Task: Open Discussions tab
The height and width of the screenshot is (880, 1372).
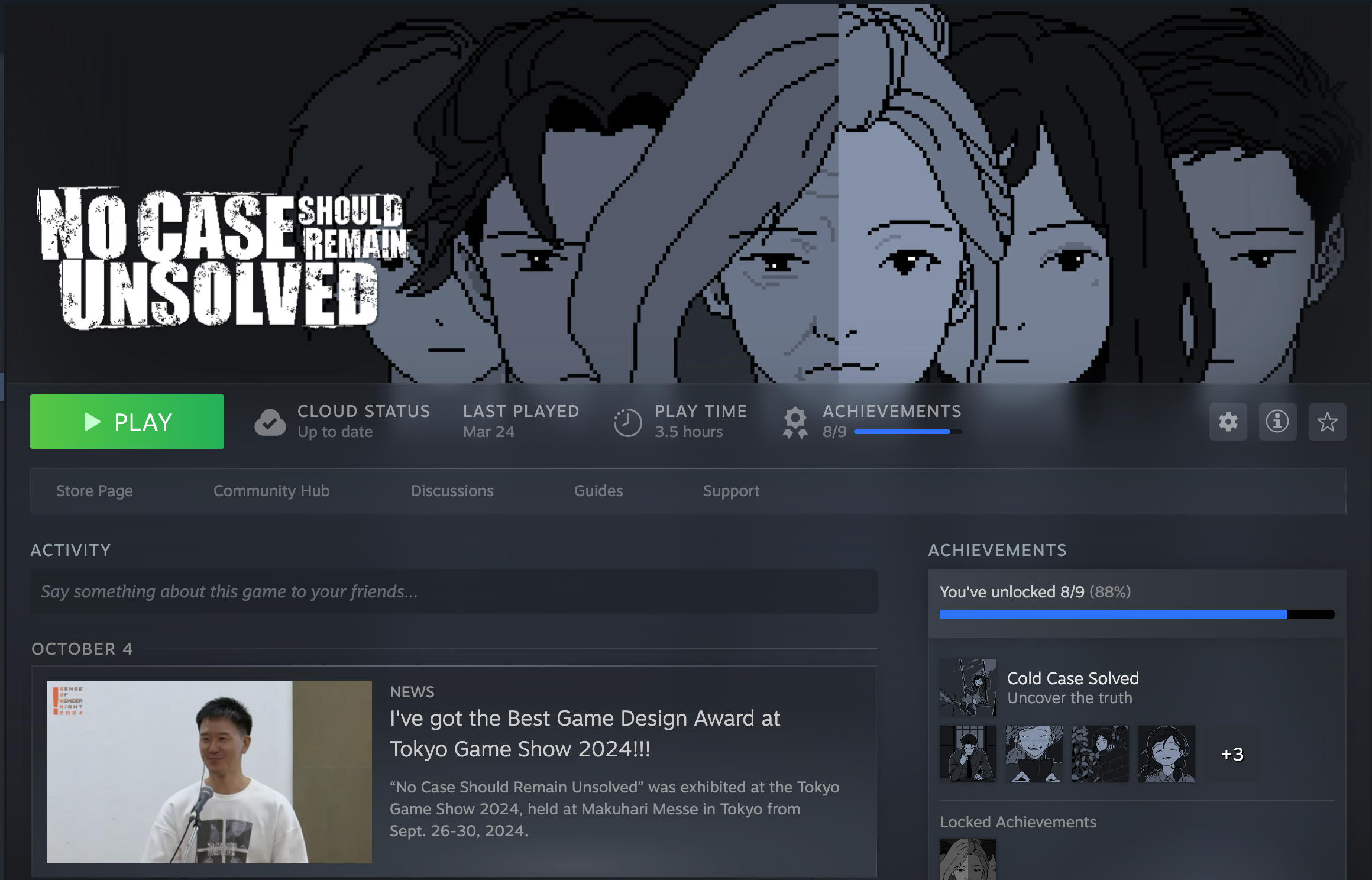Action: [x=452, y=491]
